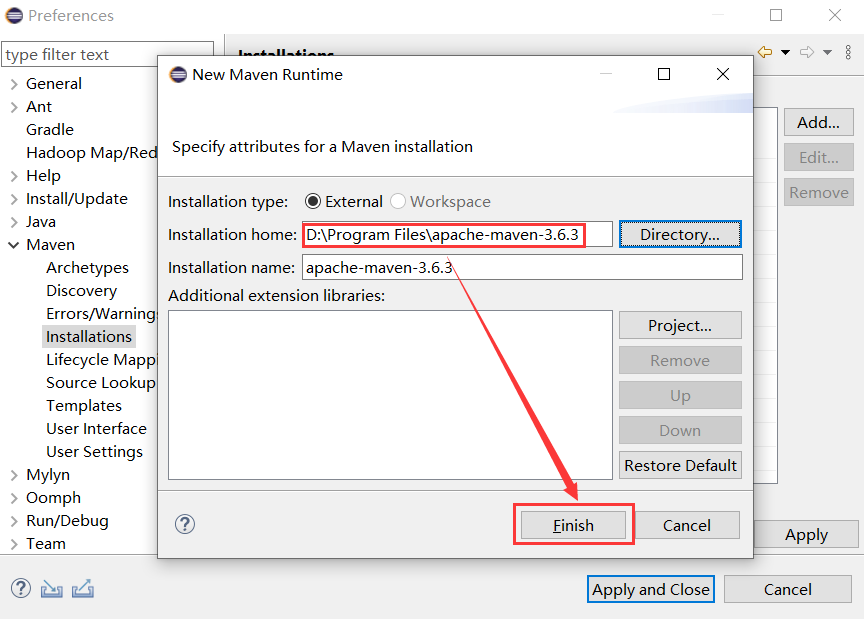Click the import preferences icon

pyautogui.click(x=51, y=589)
